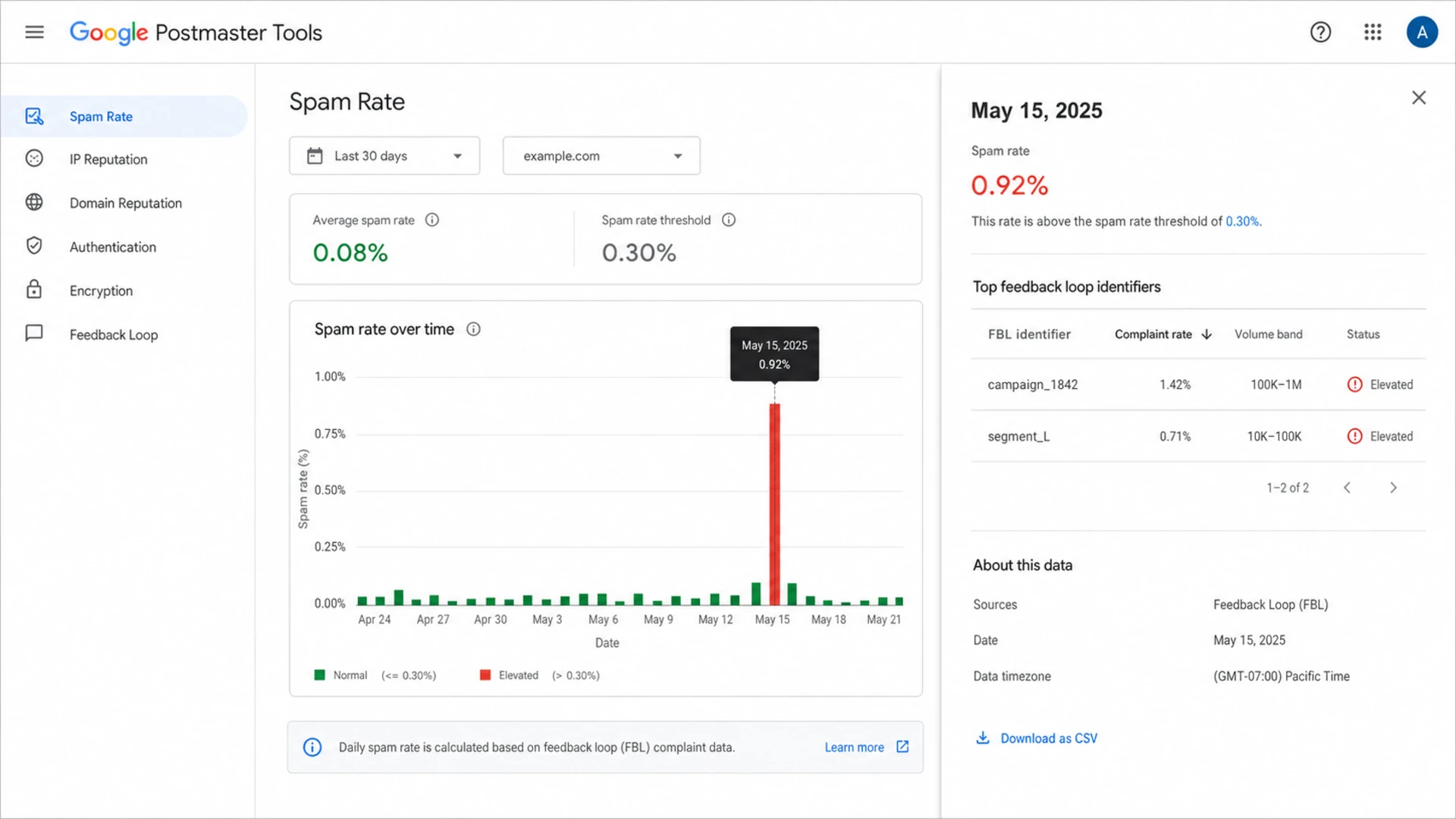Click the Encryption lock icon

coord(34,289)
